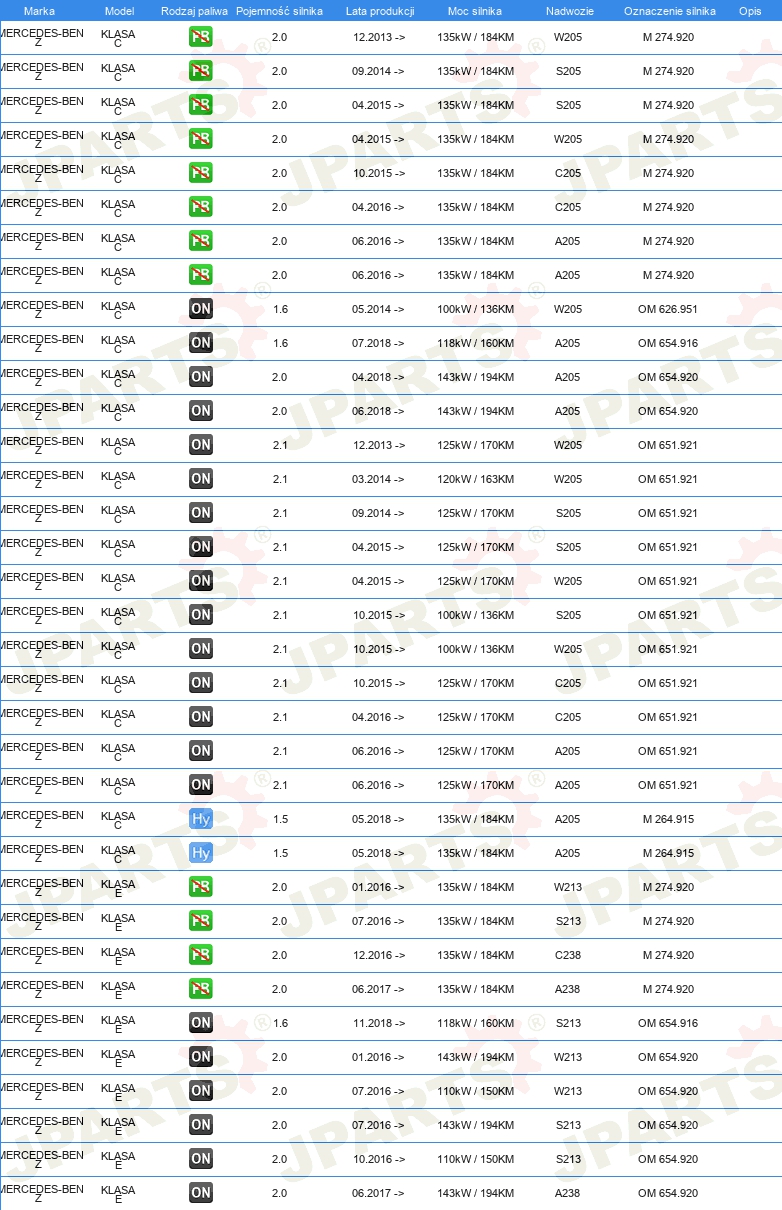Click ON icon in 04.2015 S205 OM 651.921 row
782x1210 pixels.
pos(201,548)
